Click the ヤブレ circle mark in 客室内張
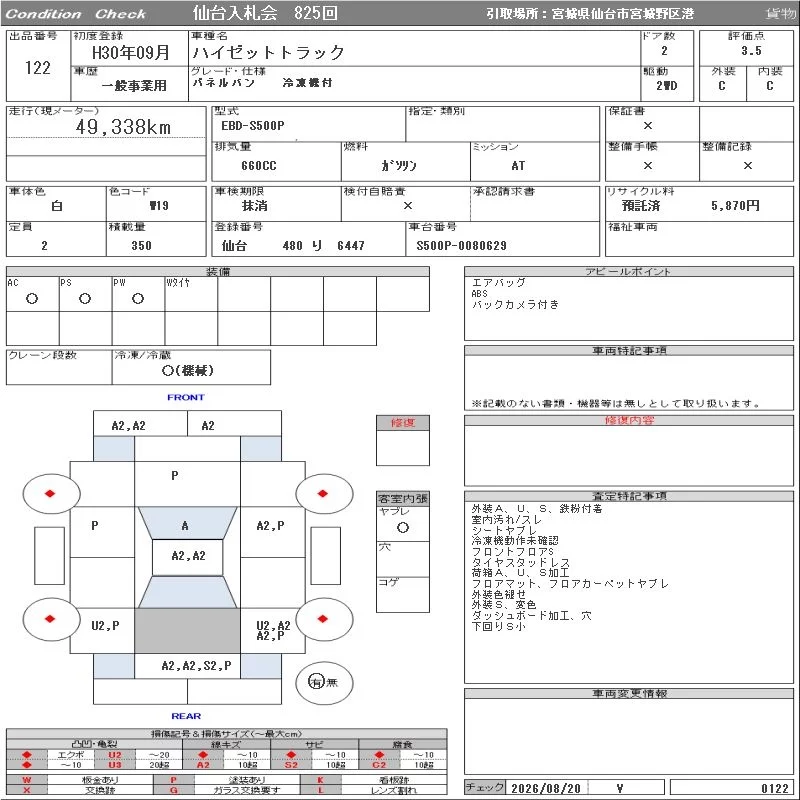Image resolution: width=800 pixels, height=800 pixels. point(403,528)
